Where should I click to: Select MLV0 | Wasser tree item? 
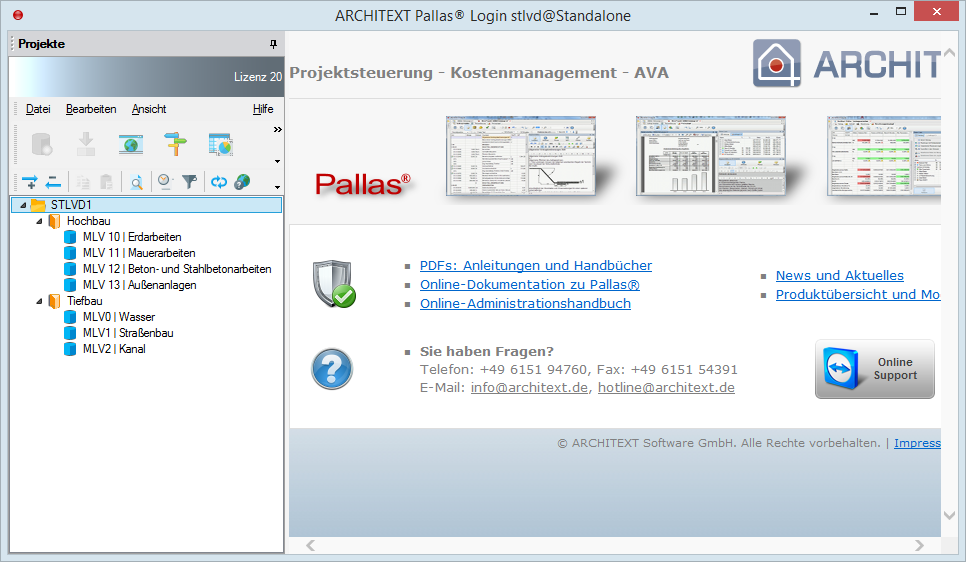pyautogui.click(x=119, y=317)
